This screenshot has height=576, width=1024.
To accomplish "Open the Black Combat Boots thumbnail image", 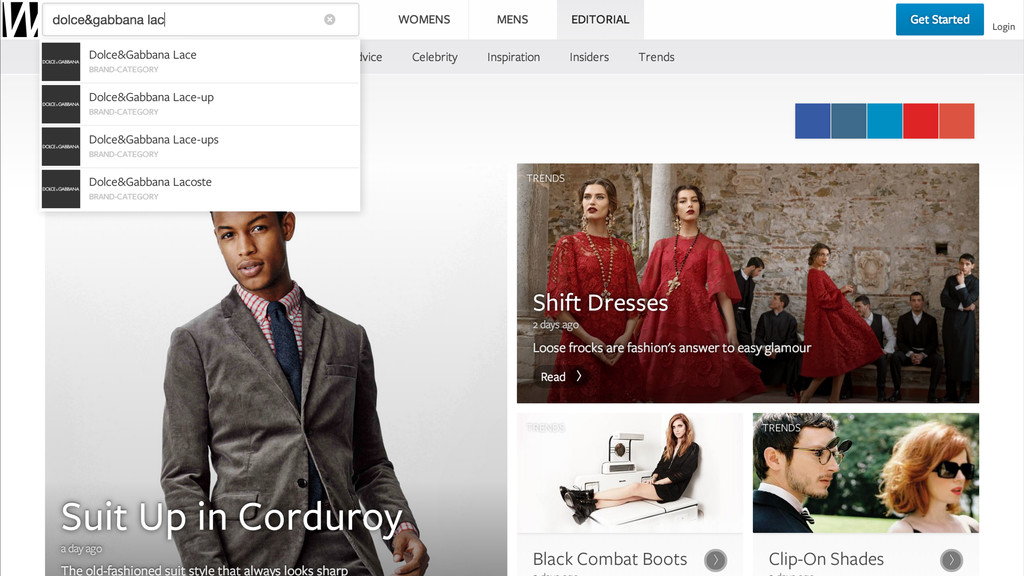I will [630, 473].
